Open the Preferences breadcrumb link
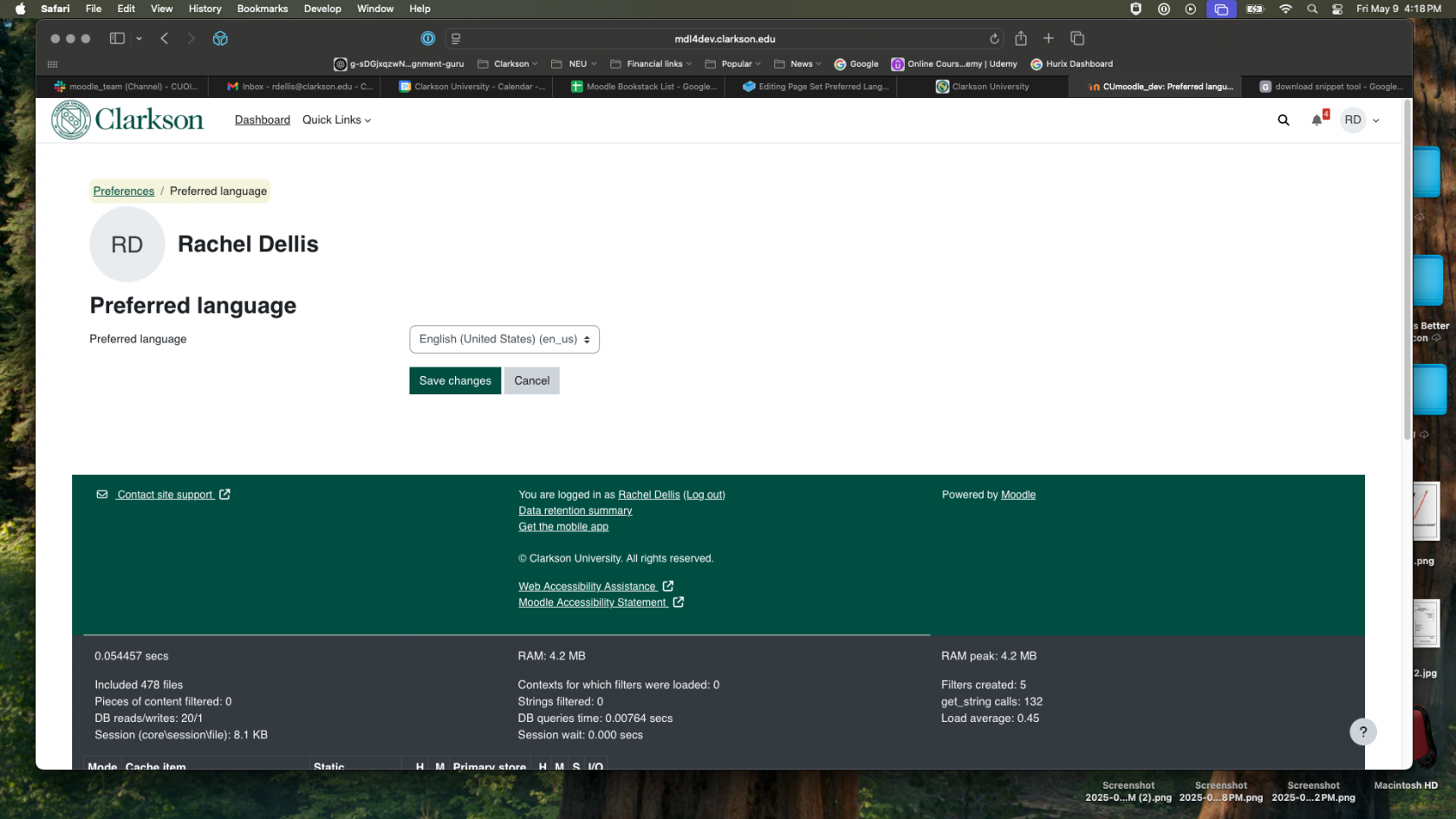The width and height of the screenshot is (1456, 819). tap(123, 191)
